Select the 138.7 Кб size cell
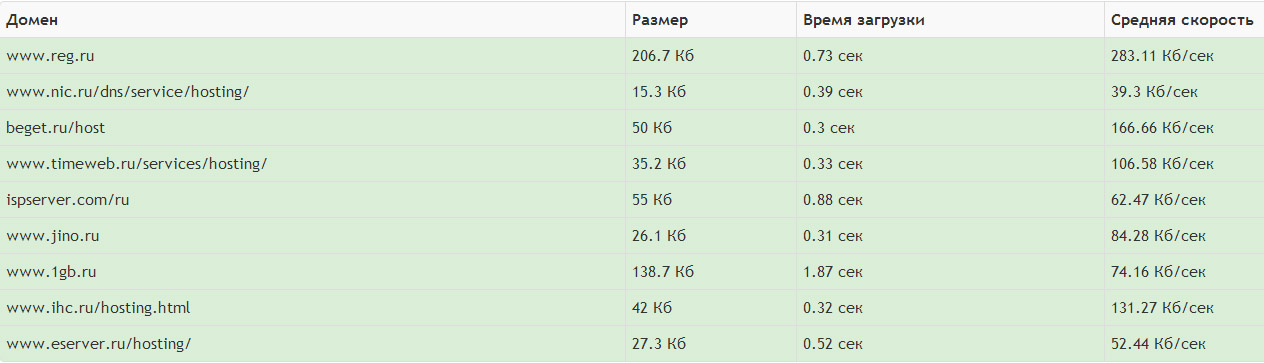 [x=711, y=272]
